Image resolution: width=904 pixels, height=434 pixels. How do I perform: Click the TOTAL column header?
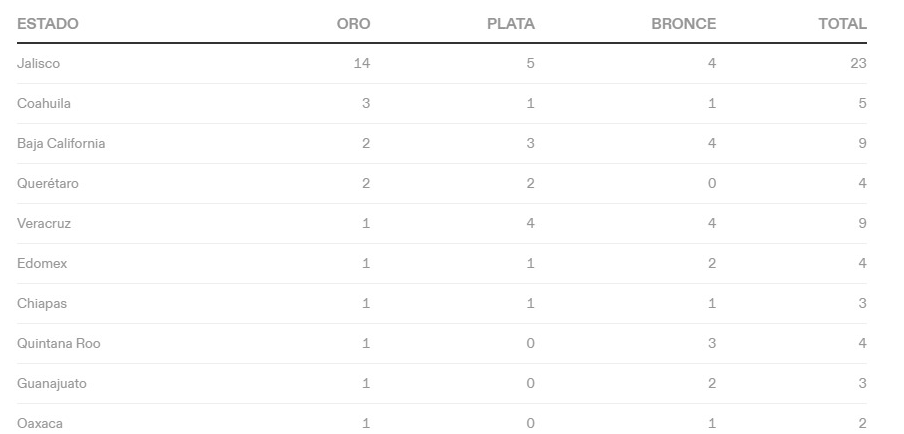pyautogui.click(x=842, y=24)
